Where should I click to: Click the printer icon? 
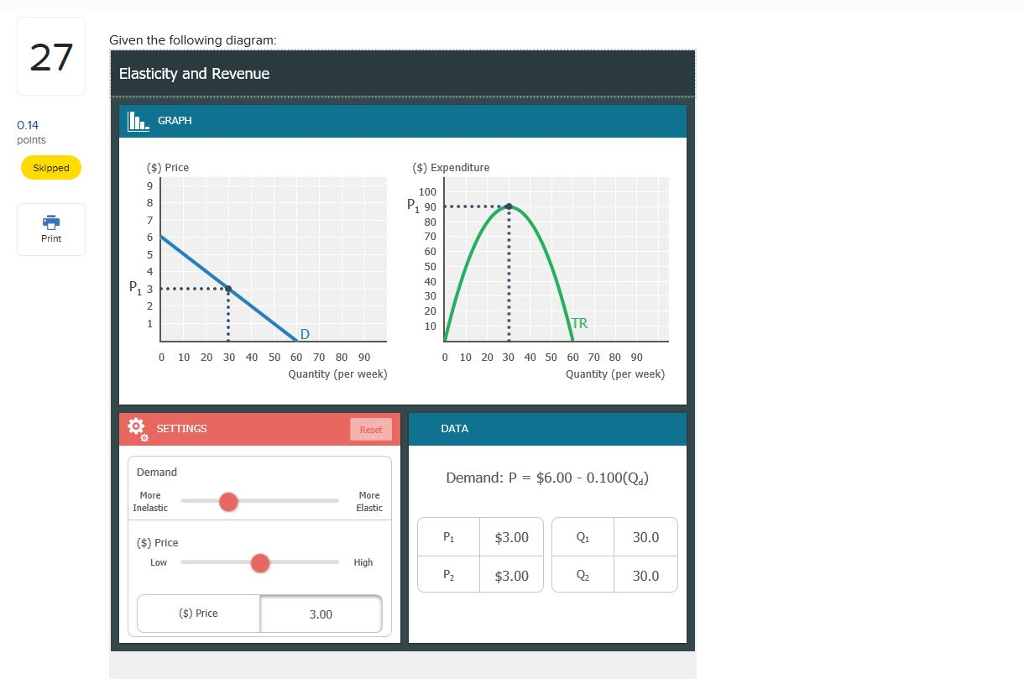[51, 222]
